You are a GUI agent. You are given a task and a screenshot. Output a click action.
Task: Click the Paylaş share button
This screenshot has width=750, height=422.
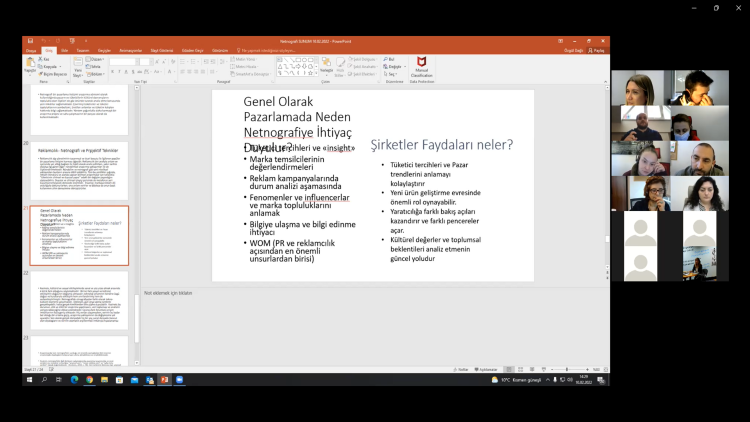[598, 49]
